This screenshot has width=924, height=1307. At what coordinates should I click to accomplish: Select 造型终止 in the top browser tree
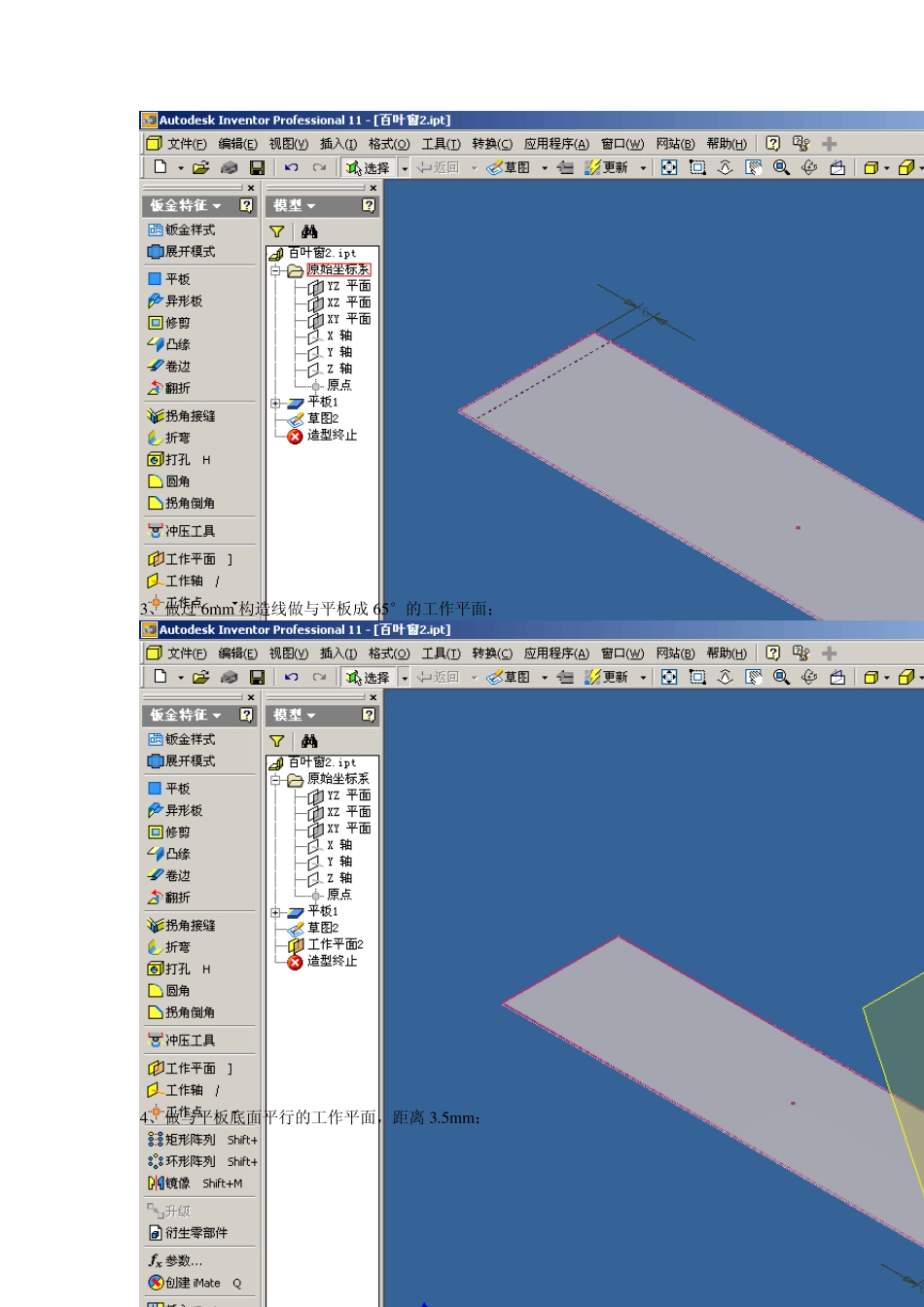tap(323, 435)
